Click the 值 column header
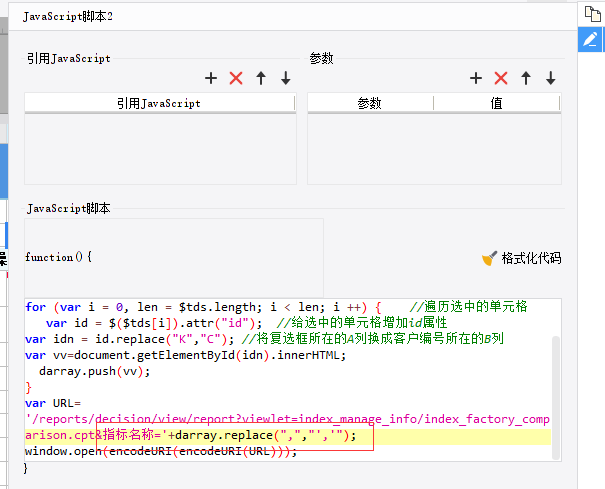Image resolution: width=605 pixels, height=489 pixels. click(497, 103)
